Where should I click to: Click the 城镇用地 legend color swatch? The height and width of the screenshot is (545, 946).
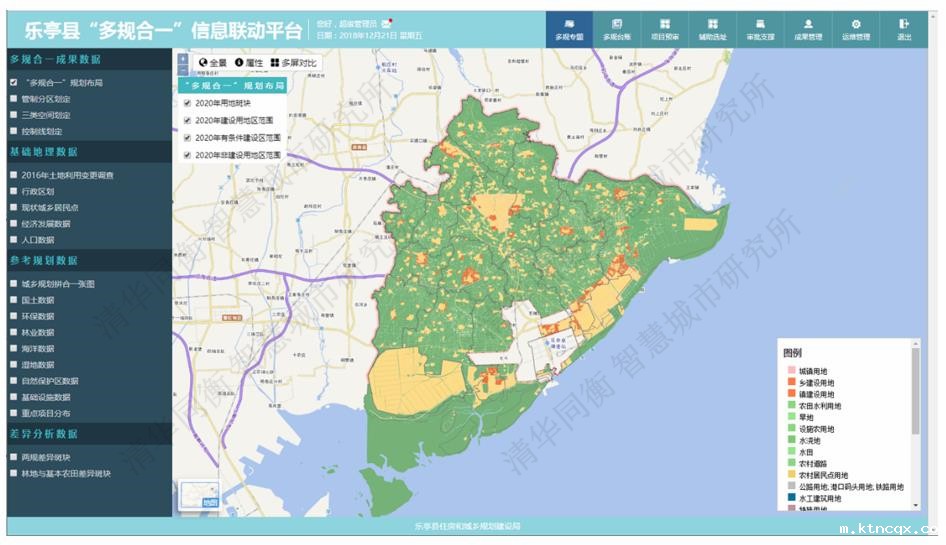pos(790,372)
